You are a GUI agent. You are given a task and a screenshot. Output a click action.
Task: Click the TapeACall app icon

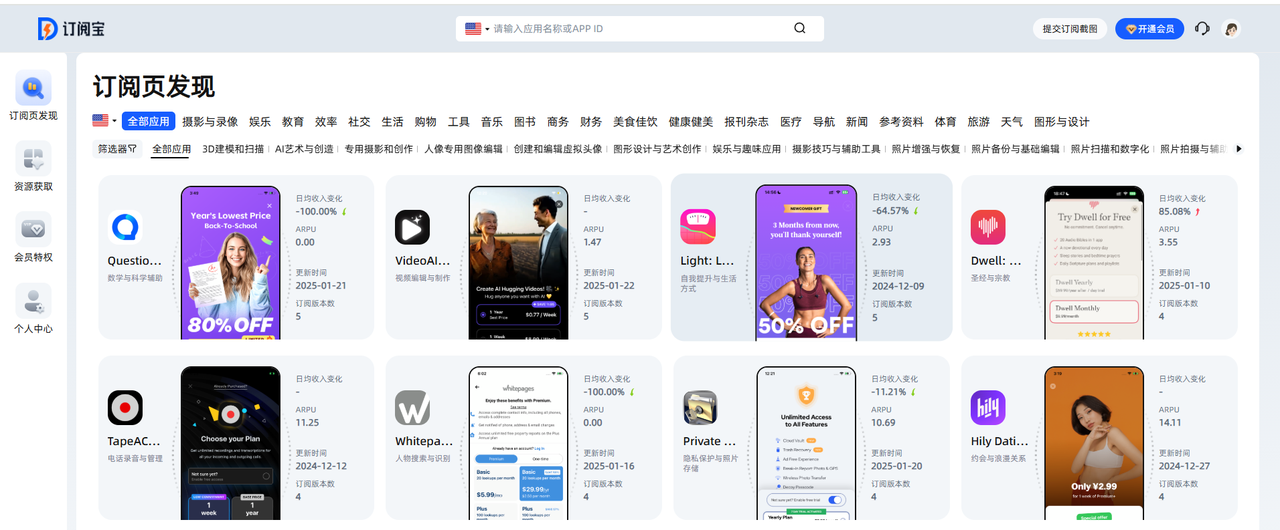pyautogui.click(x=125, y=408)
